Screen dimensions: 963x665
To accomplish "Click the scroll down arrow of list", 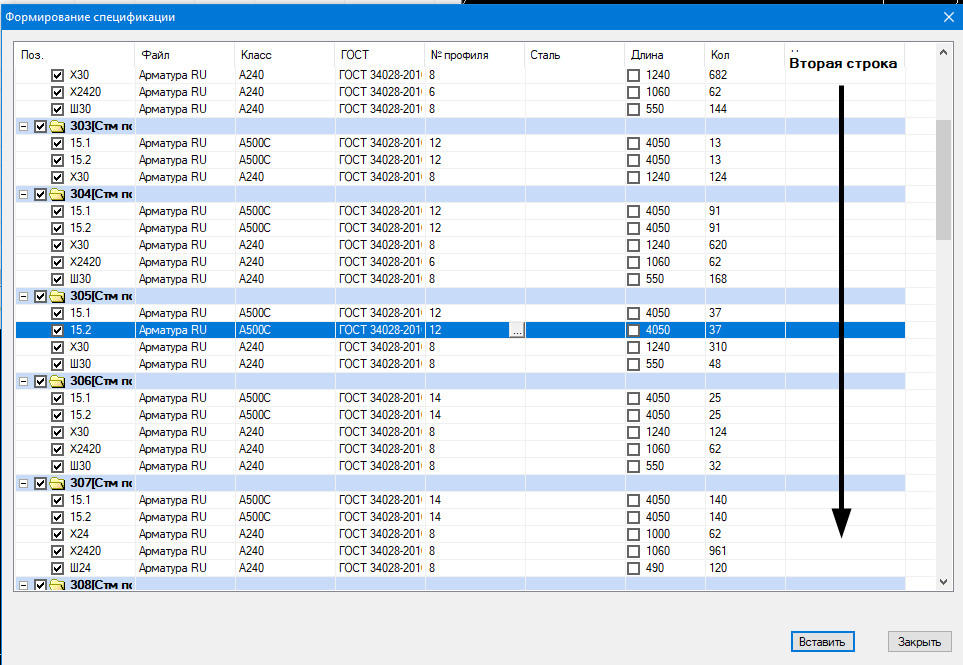I will tap(942, 581).
